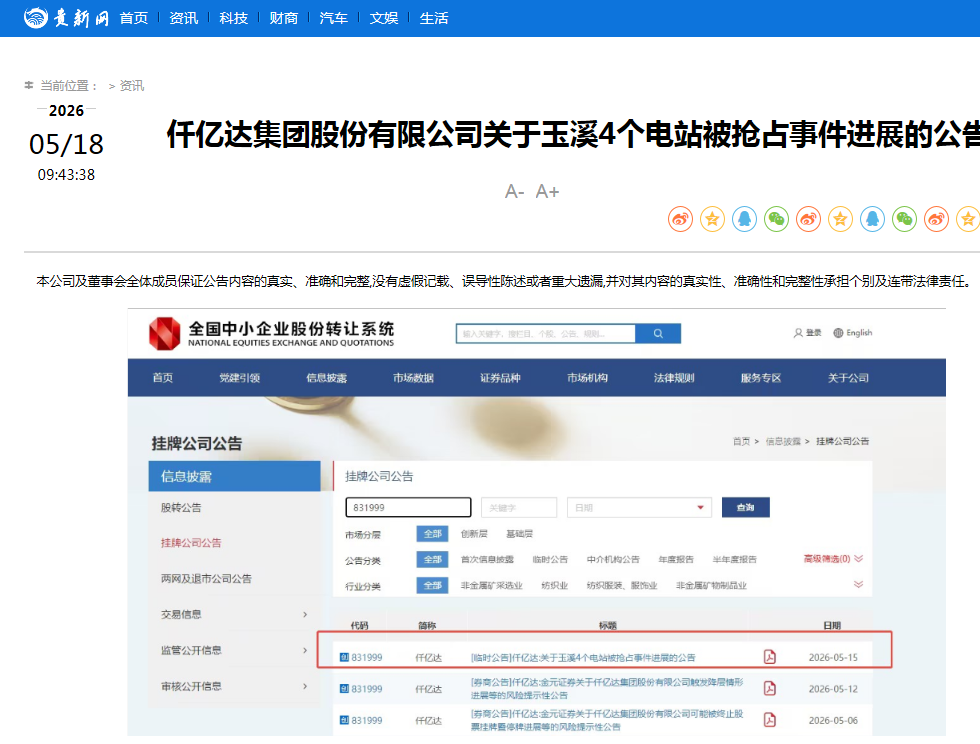Increase font size with A+
Viewport: 980px width, 744px height.
click(548, 191)
